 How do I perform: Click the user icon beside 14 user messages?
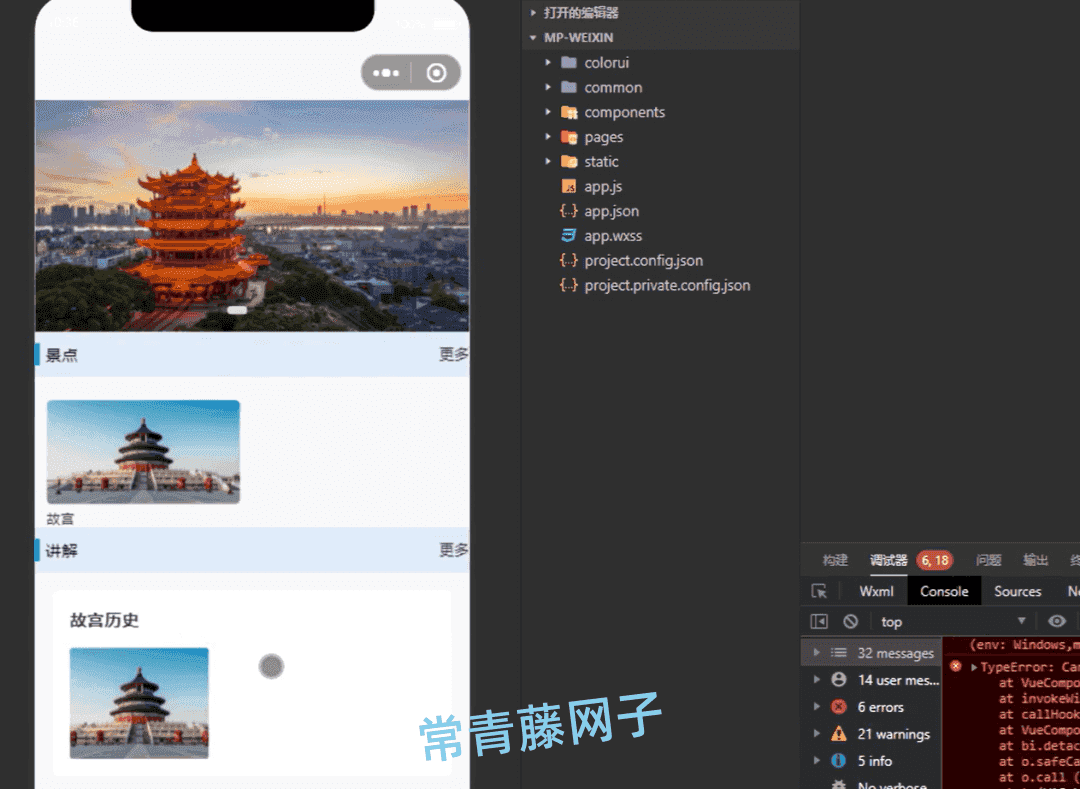point(838,680)
